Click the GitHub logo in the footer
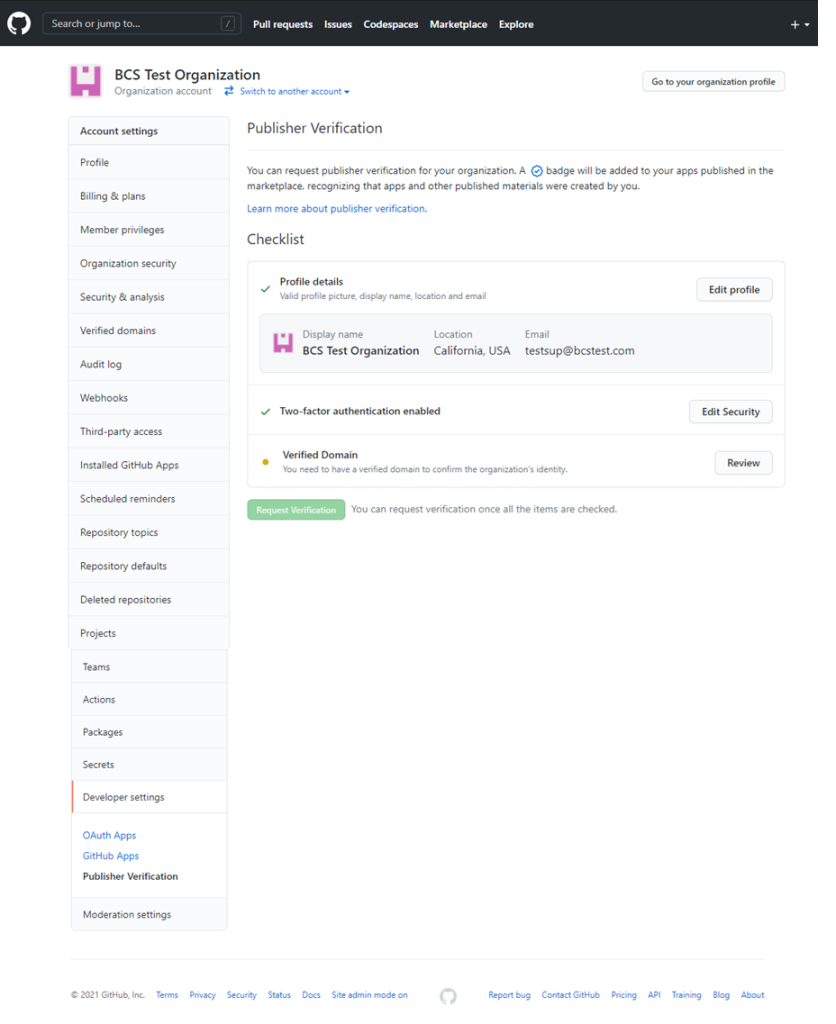836x1024 pixels. pyautogui.click(x=448, y=995)
